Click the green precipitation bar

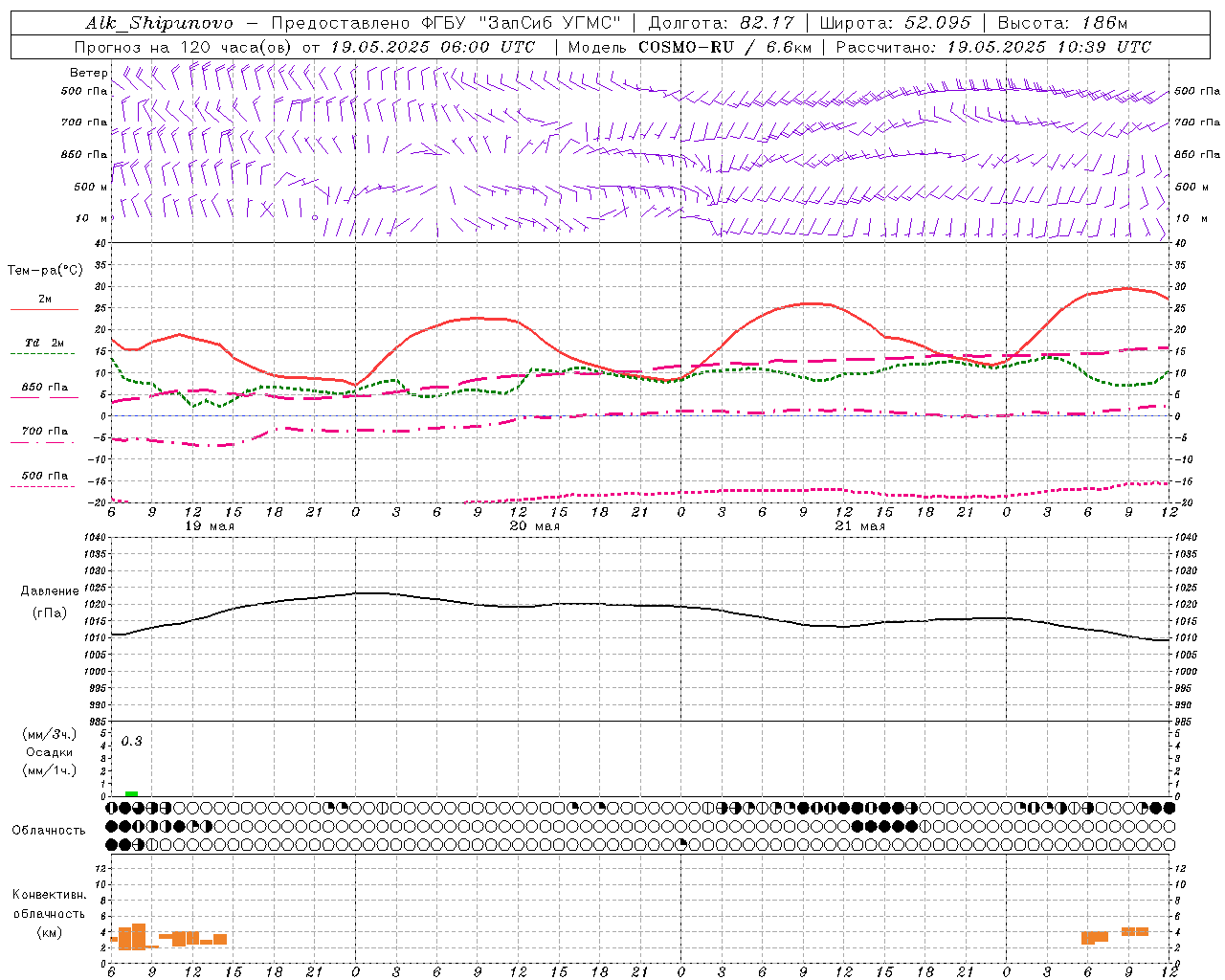pos(131,793)
